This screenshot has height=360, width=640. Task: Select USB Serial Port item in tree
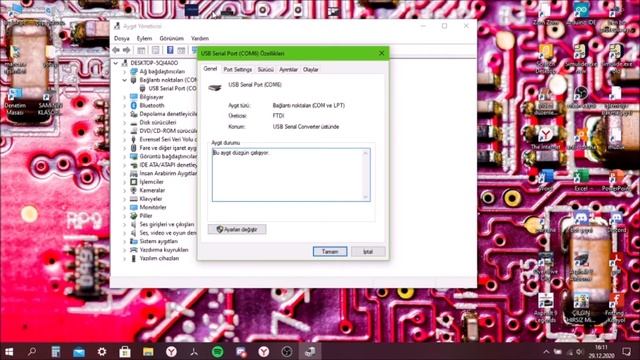coord(168,89)
